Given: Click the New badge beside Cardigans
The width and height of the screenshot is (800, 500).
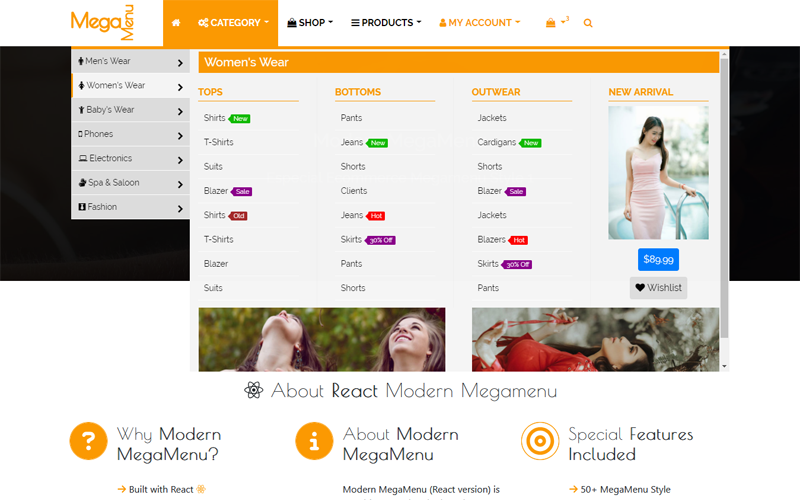Looking at the screenshot, I should [x=530, y=143].
